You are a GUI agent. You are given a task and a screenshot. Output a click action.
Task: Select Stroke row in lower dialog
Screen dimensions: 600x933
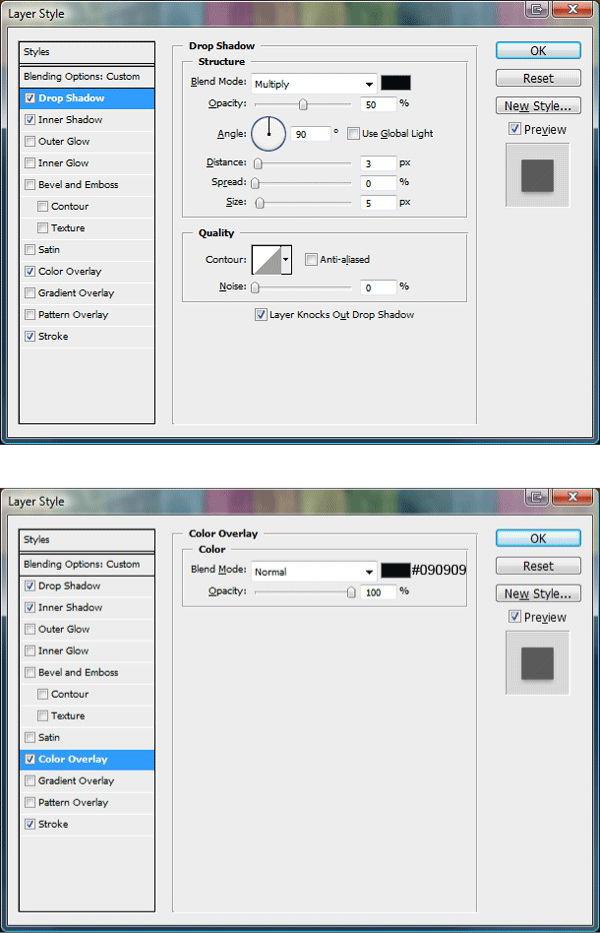(x=87, y=824)
